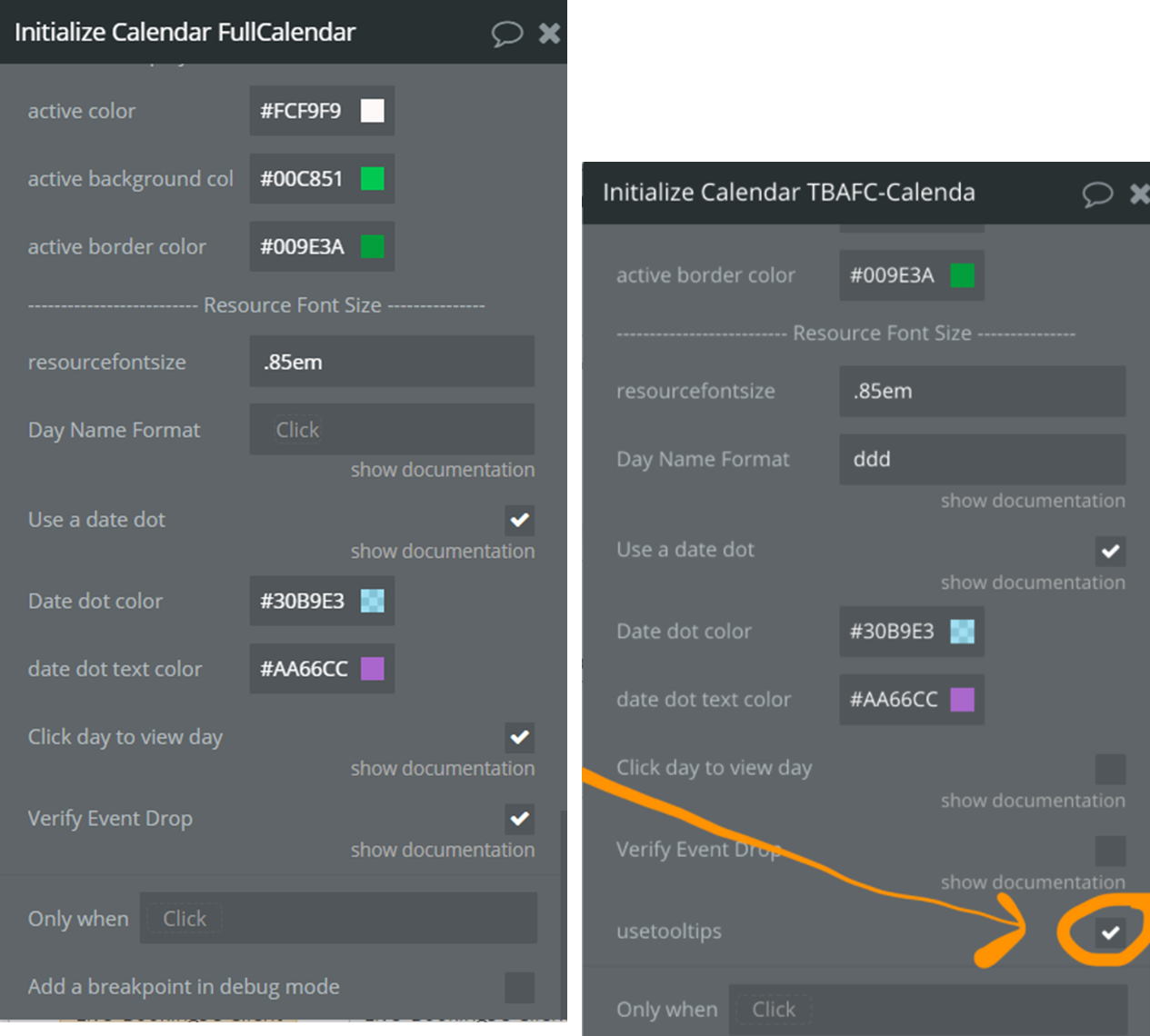The height and width of the screenshot is (1036, 1150).
Task: Click Date dot color swatch in FullCalendar panel
Action: (372, 601)
